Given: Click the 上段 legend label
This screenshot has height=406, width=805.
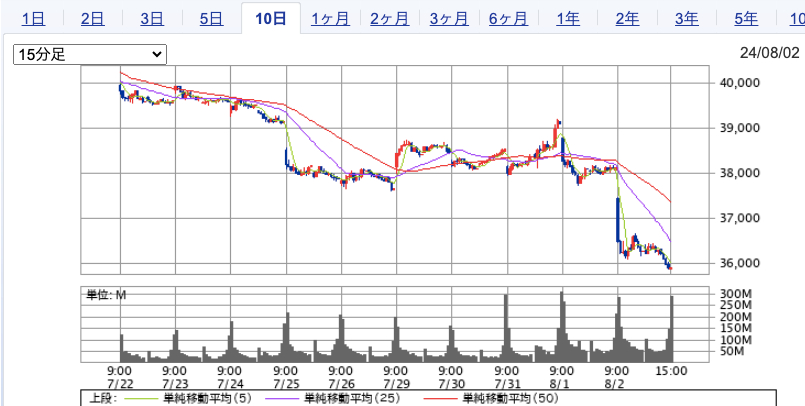Looking at the screenshot, I should 103,398.
